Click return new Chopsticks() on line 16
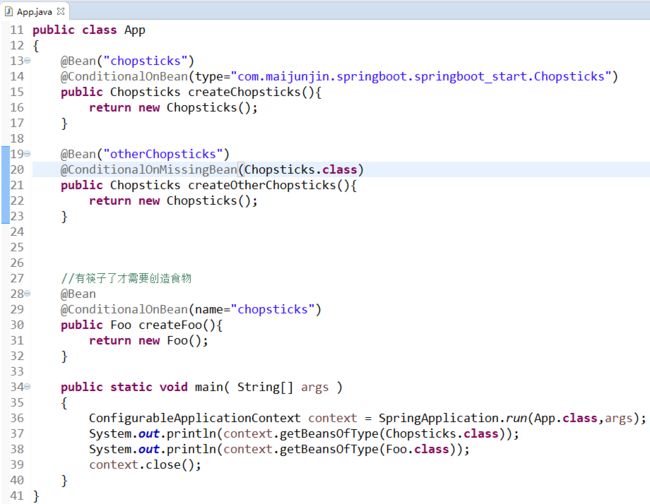Viewport: 650px width, 504px height. pos(173,108)
